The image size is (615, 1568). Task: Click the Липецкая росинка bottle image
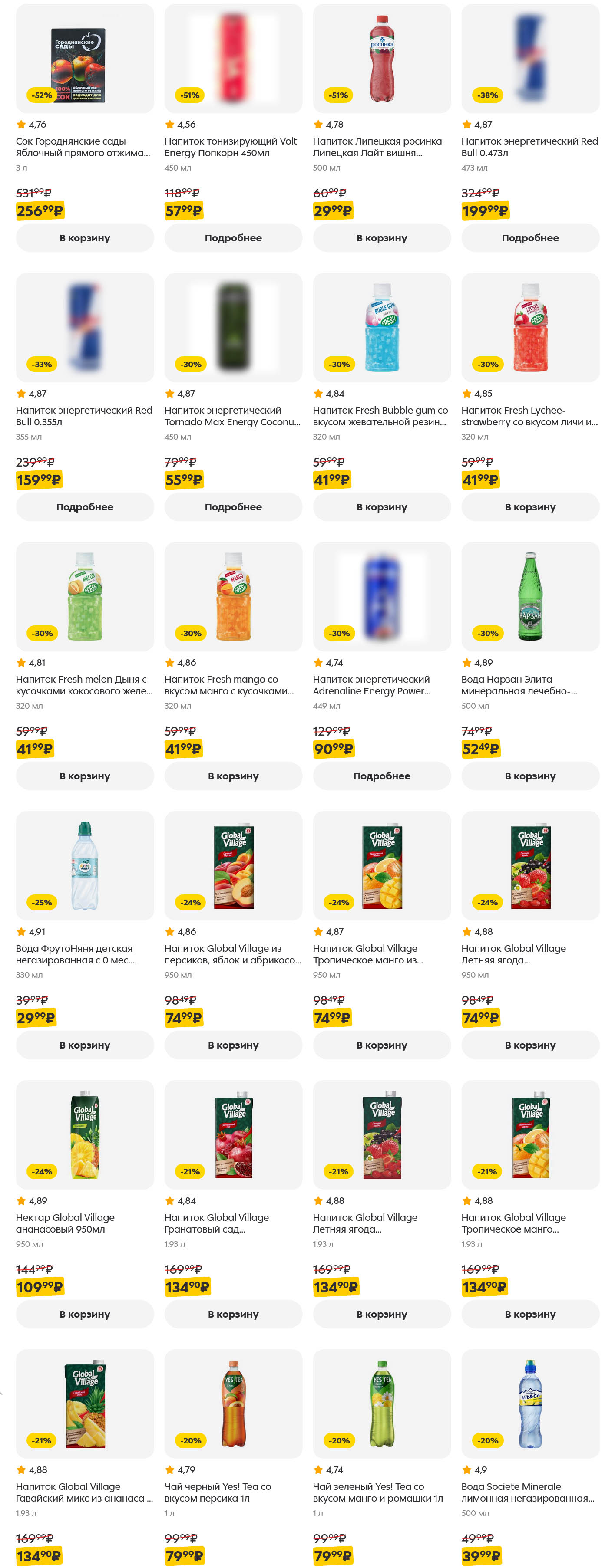(x=382, y=59)
